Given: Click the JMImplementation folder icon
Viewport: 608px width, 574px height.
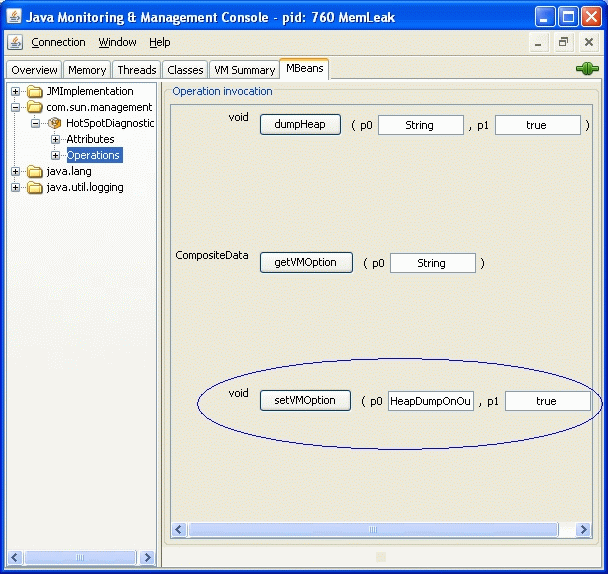Looking at the screenshot, I should [35, 91].
